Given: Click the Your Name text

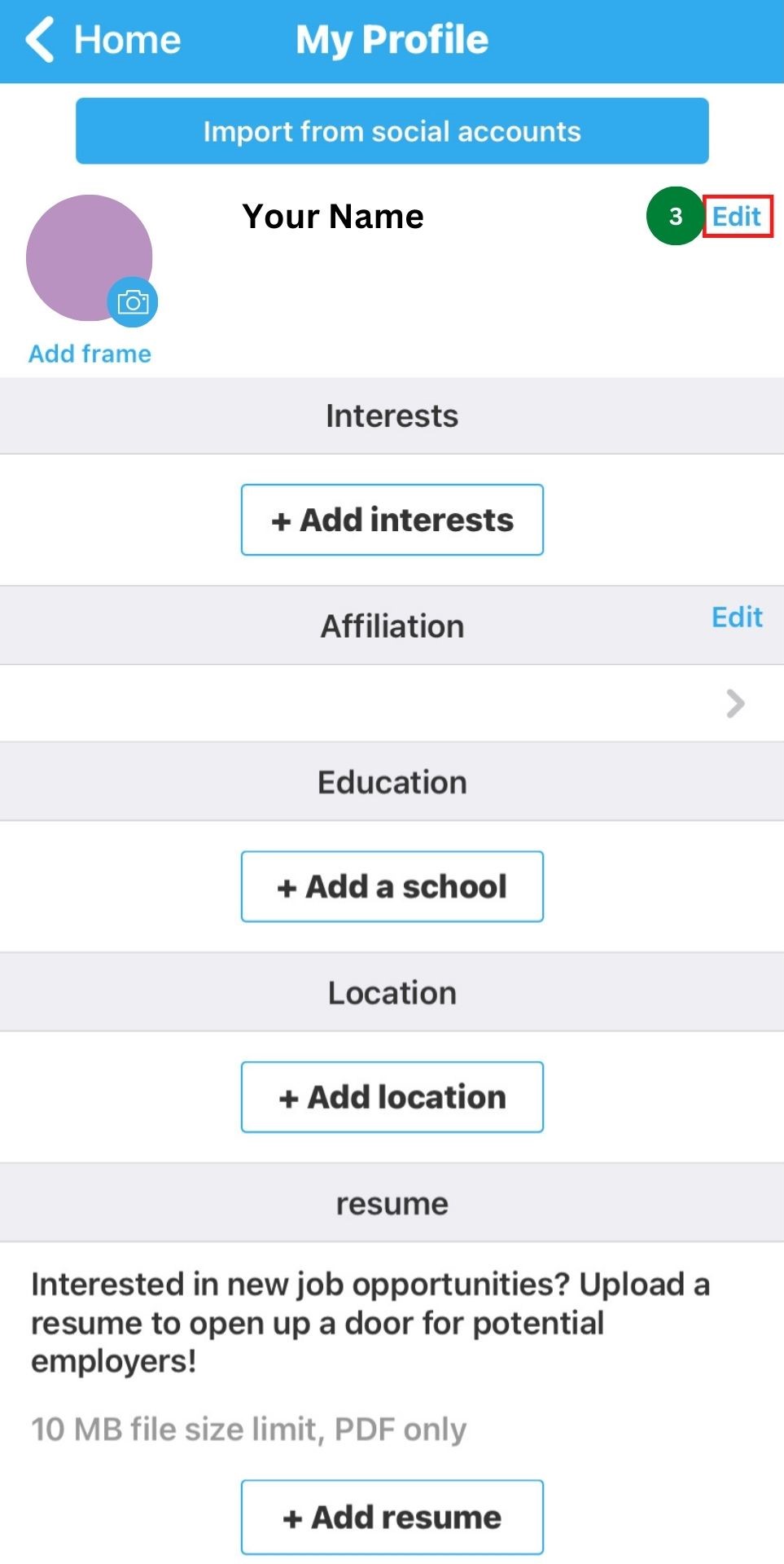Looking at the screenshot, I should (333, 217).
